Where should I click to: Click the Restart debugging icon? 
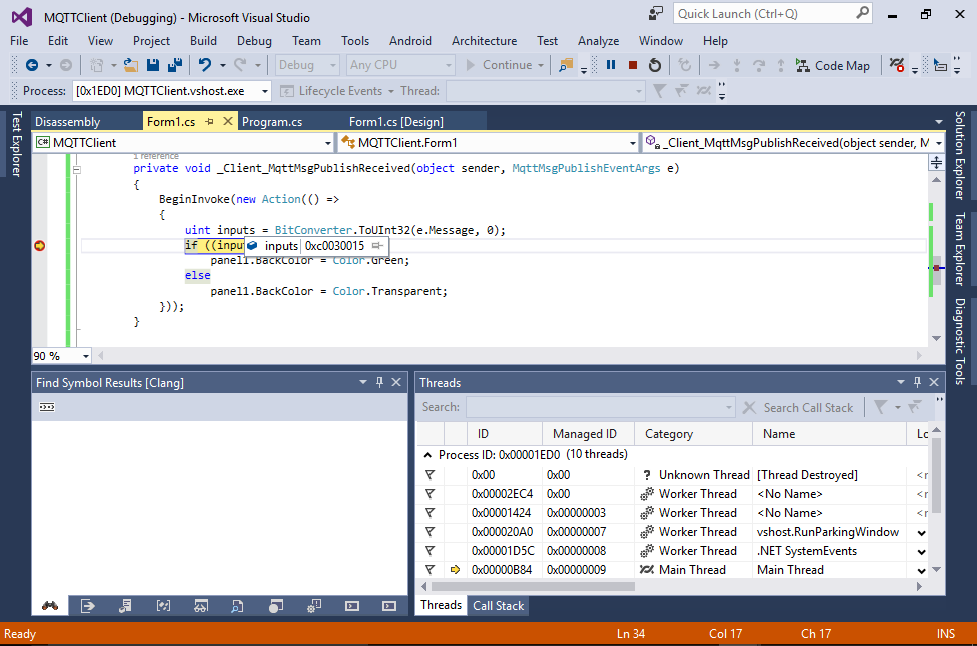[654, 65]
